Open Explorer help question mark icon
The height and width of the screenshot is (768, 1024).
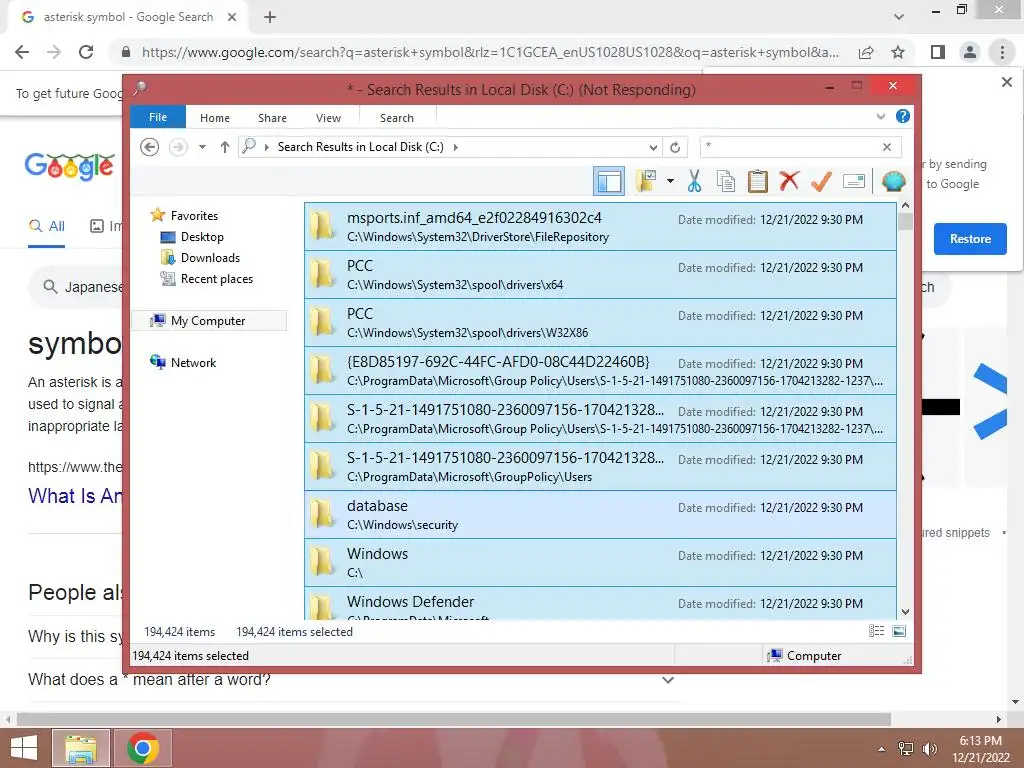[x=903, y=116]
